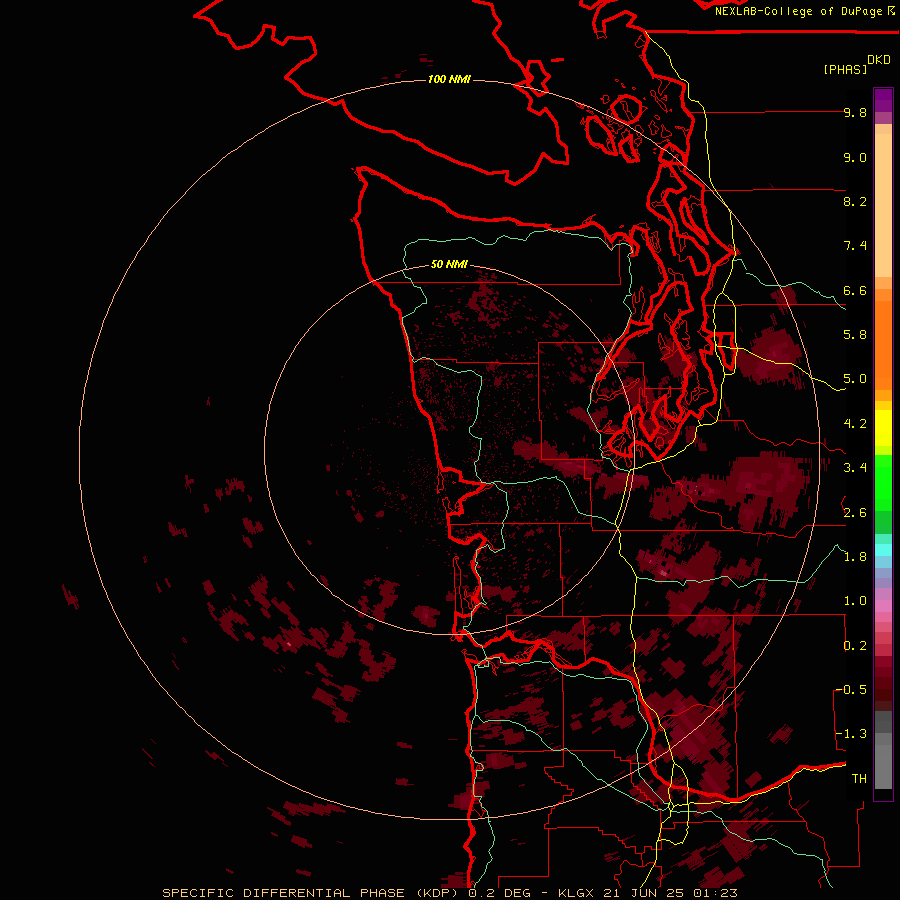Select the 5.8 legend scale value
The width and height of the screenshot is (900, 900).
tap(855, 335)
